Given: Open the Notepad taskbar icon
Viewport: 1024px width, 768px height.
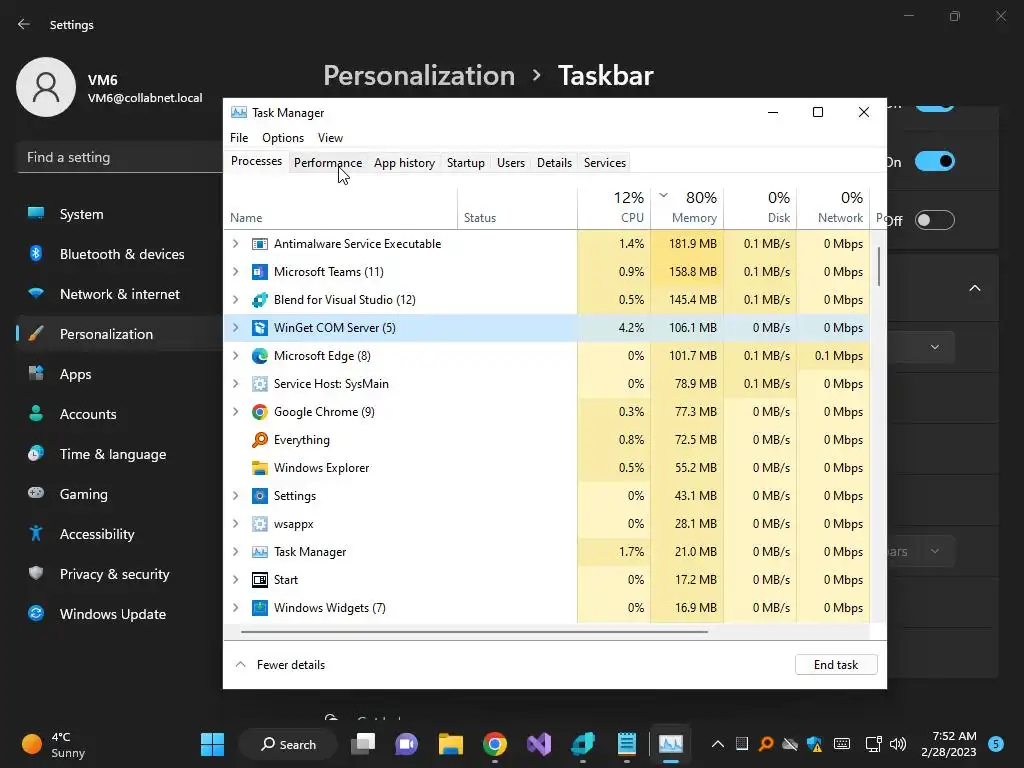Looking at the screenshot, I should tap(626, 744).
